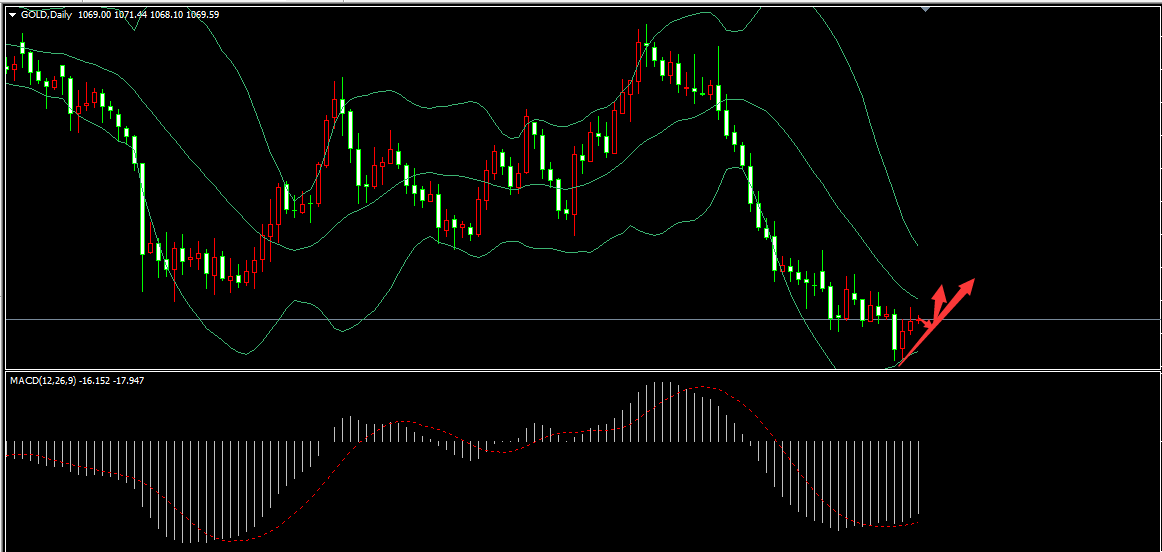Image resolution: width=1162 pixels, height=552 pixels.
Task: Select the low price 1068.10
Action: pos(166,14)
